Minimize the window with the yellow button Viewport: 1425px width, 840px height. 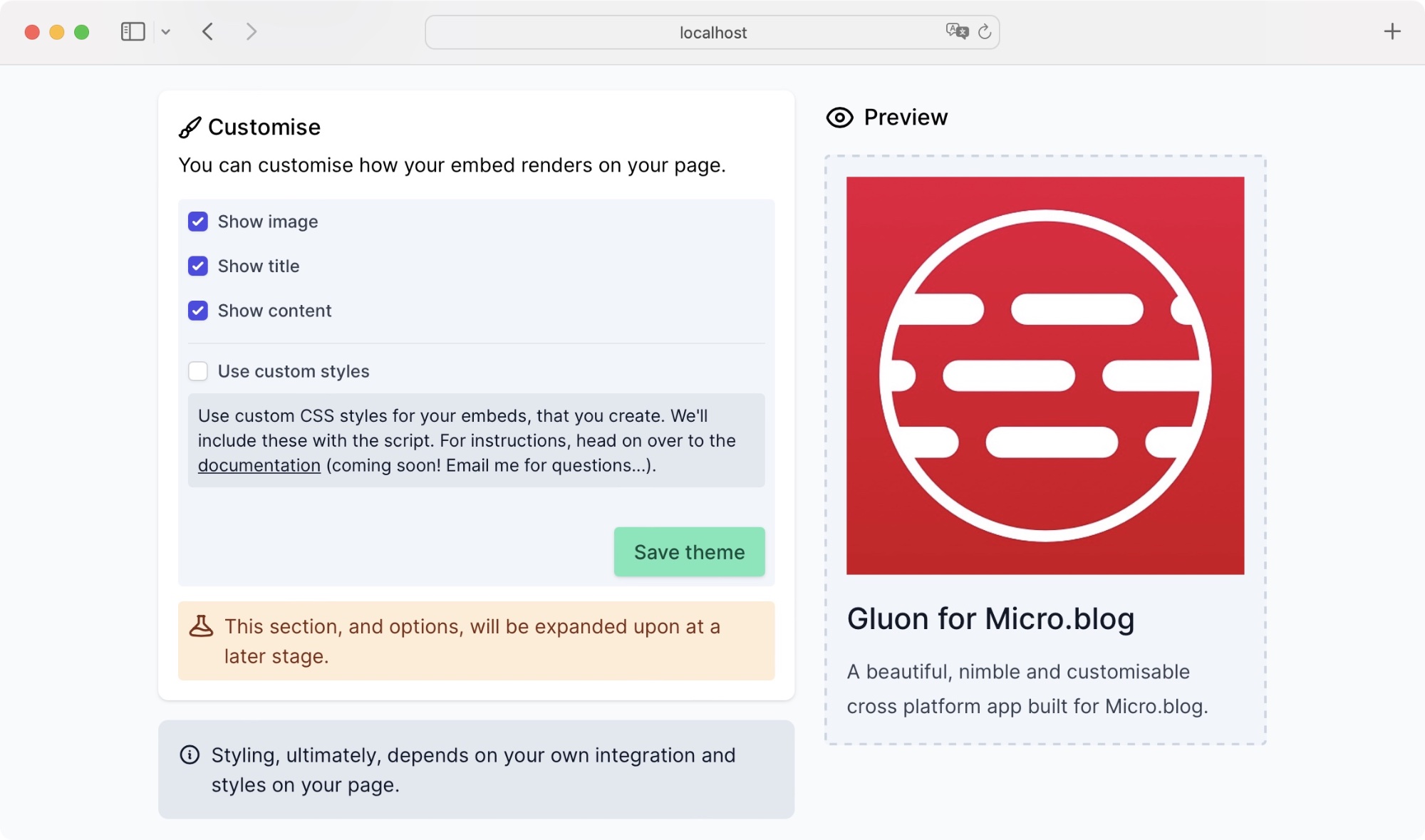(57, 32)
